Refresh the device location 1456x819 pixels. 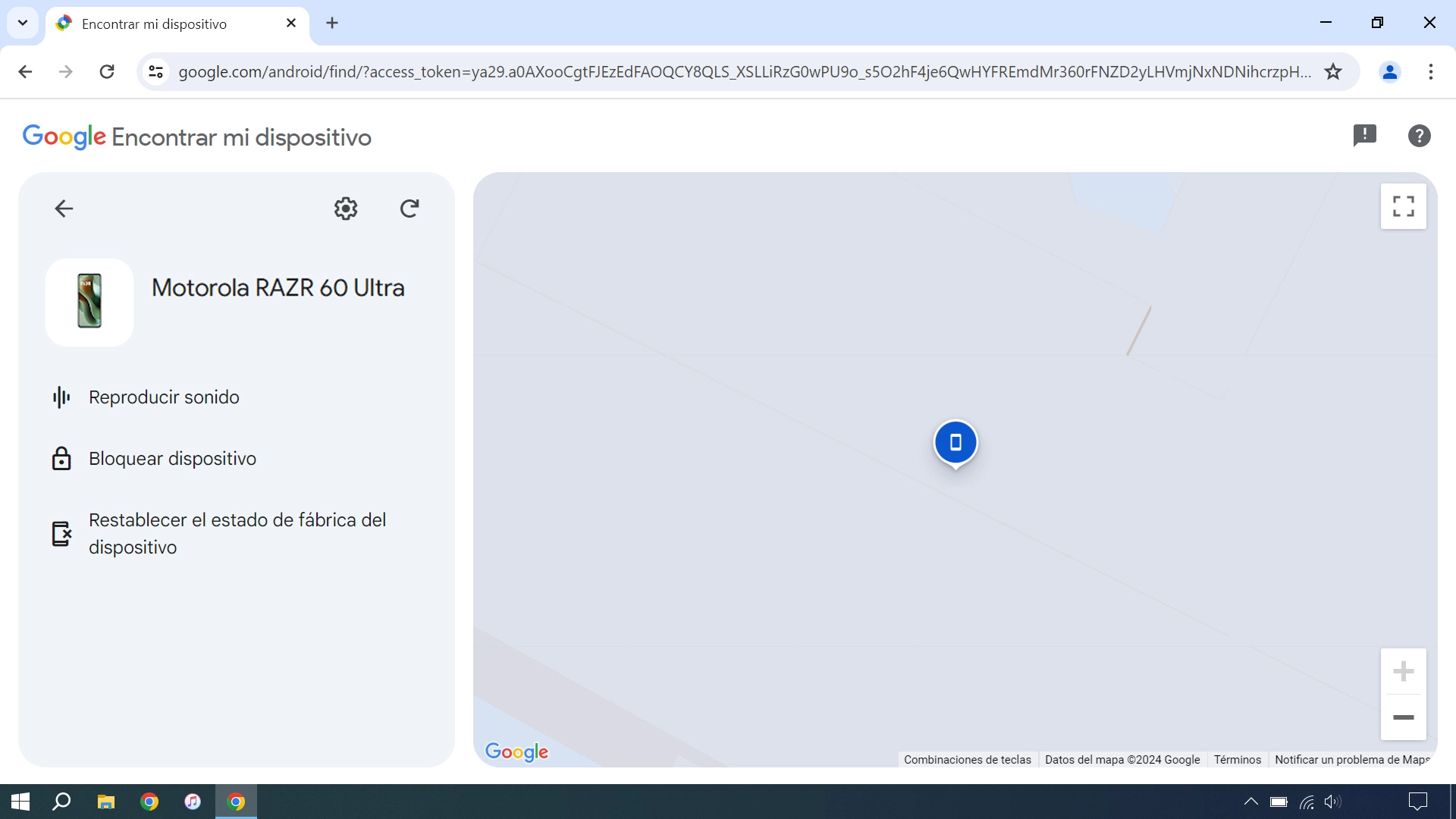(x=409, y=209)
